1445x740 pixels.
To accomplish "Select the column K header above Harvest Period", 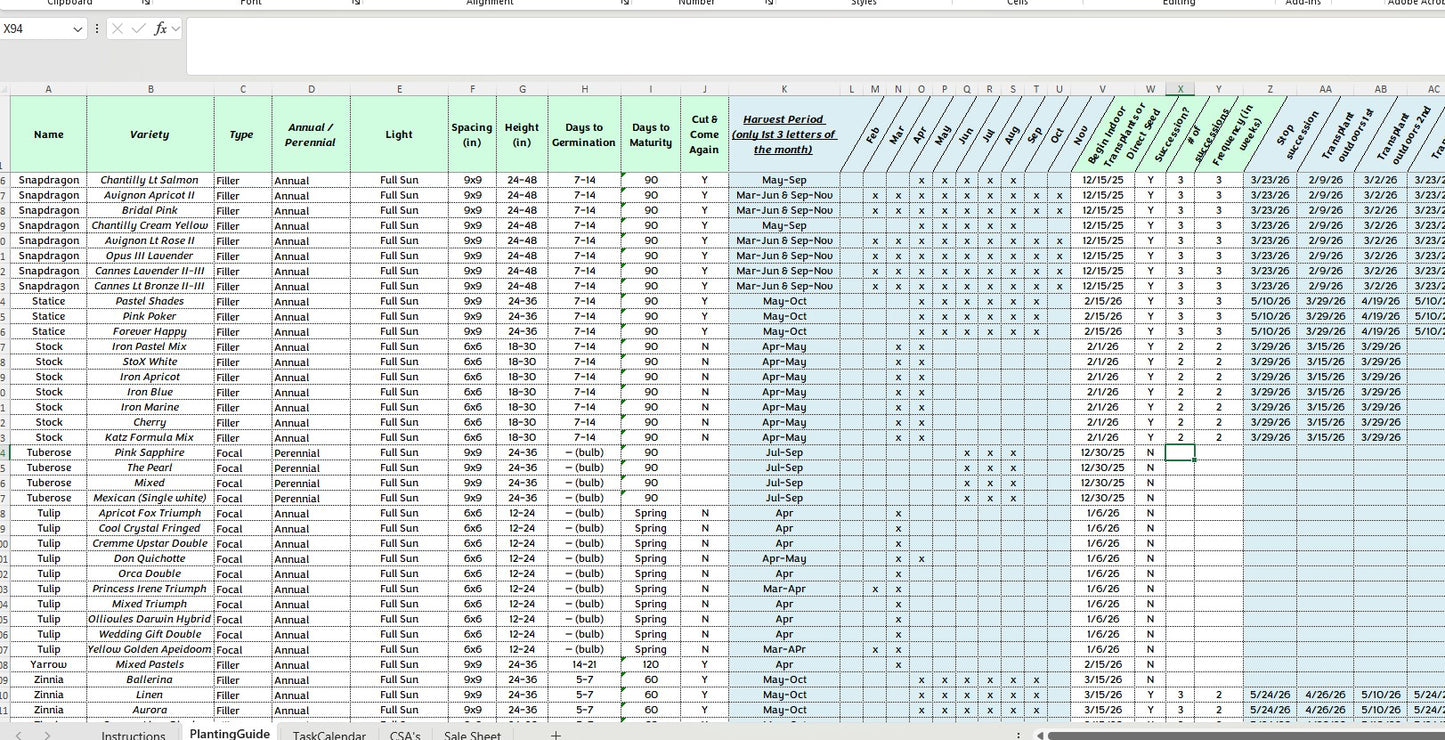I will pos(785,88).
